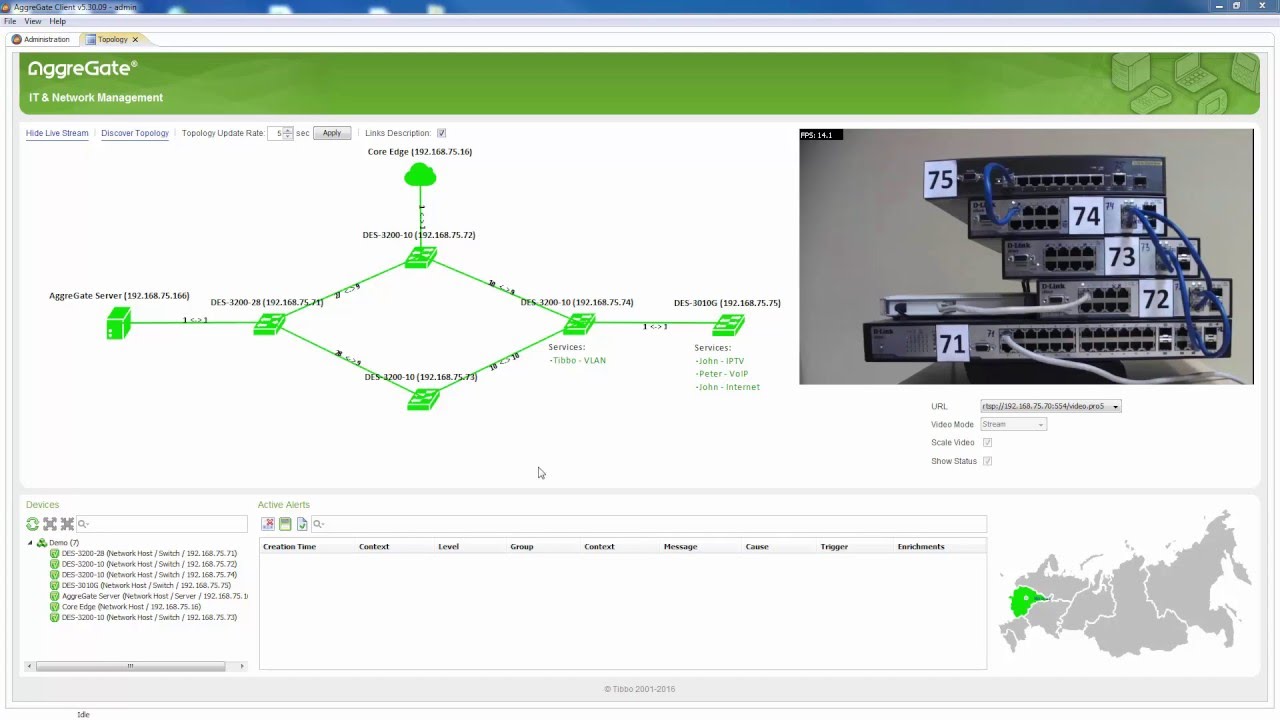Increase the Topology Update Rate spinner
Viewport: 1280px width, 720px height.
[x=288, y=130]
